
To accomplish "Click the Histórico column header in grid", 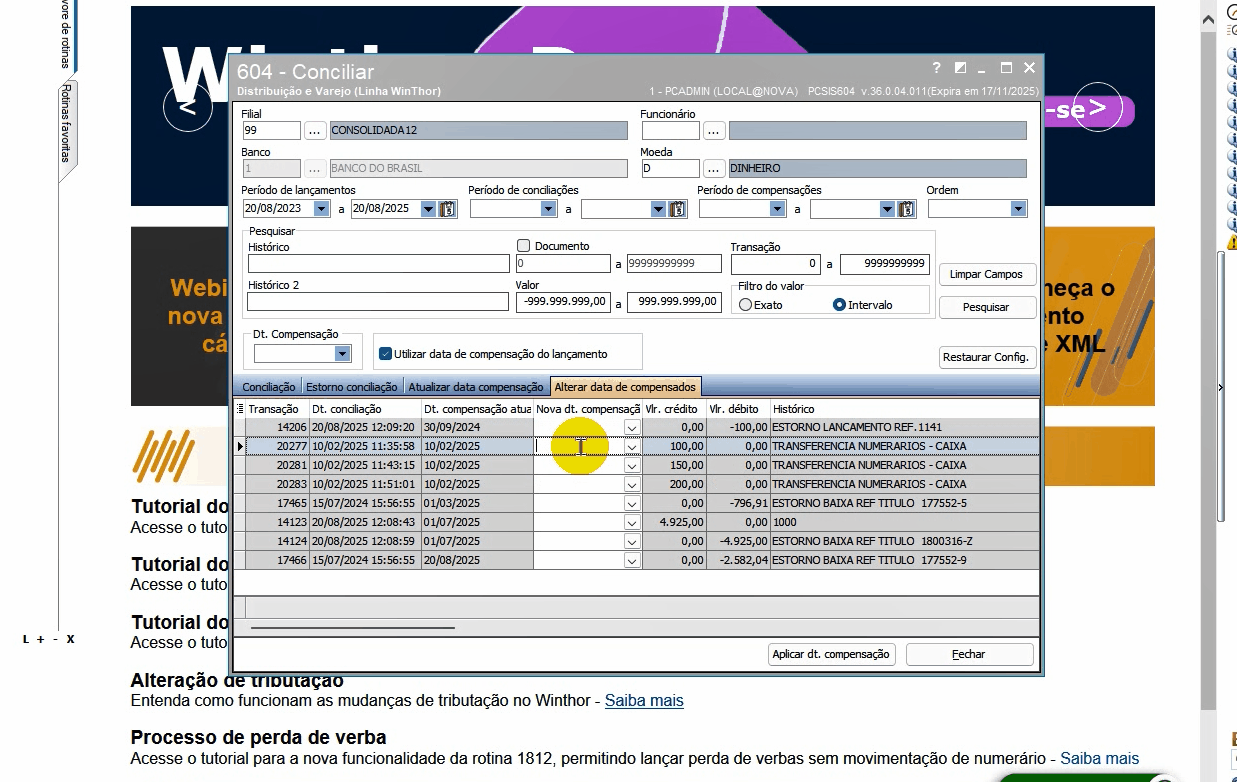I will pyautogui.click(x=904, y=409).
